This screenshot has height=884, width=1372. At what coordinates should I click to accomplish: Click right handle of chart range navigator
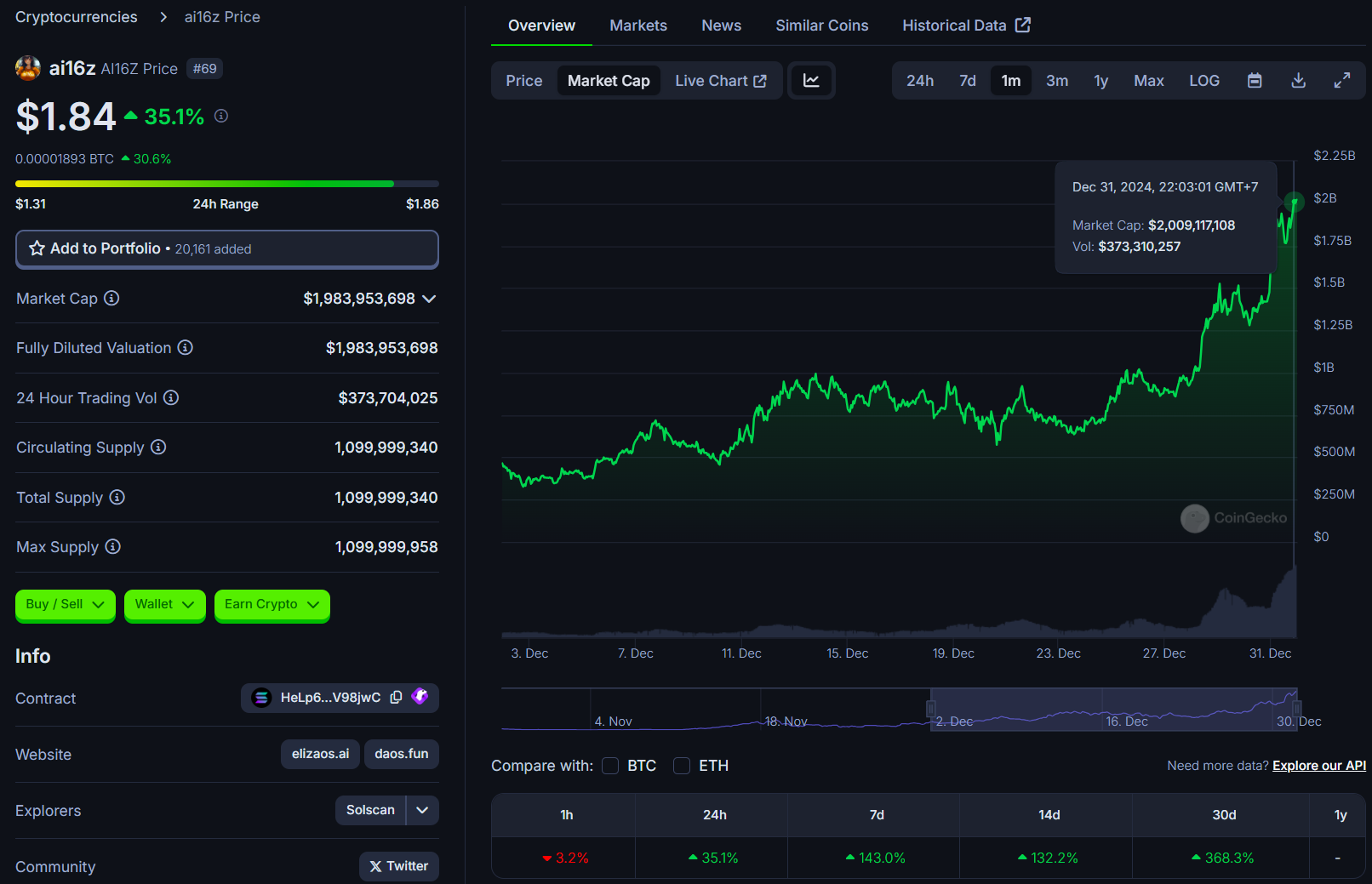click(x=1296, y=709)
